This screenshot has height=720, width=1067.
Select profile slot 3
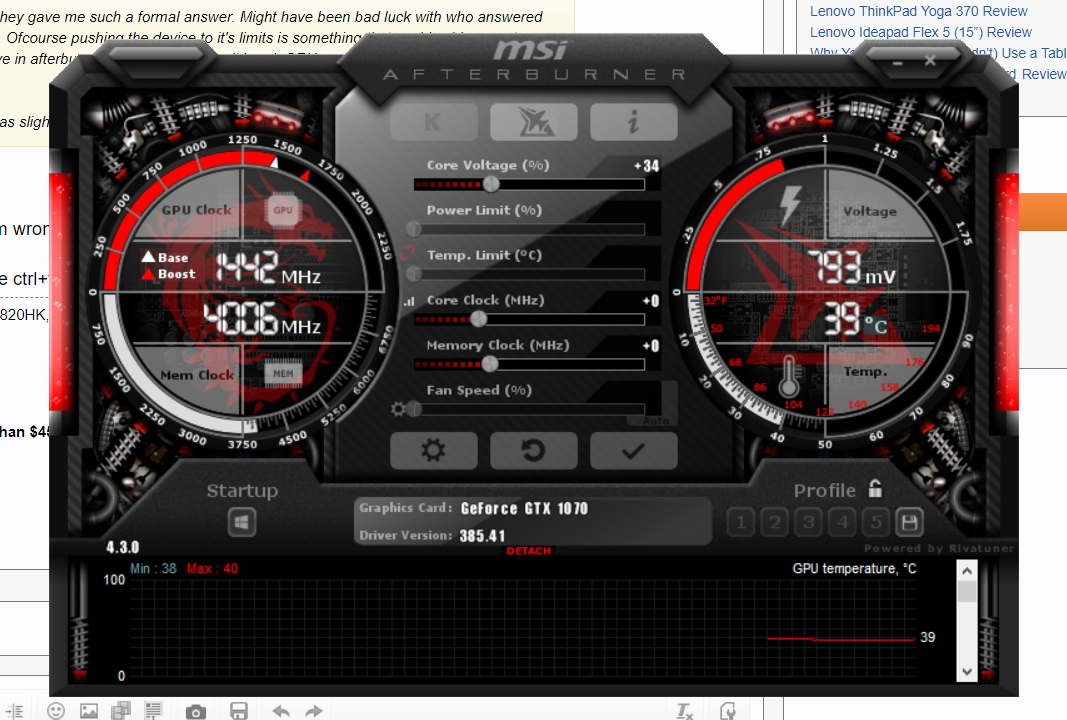click(808, 523)
